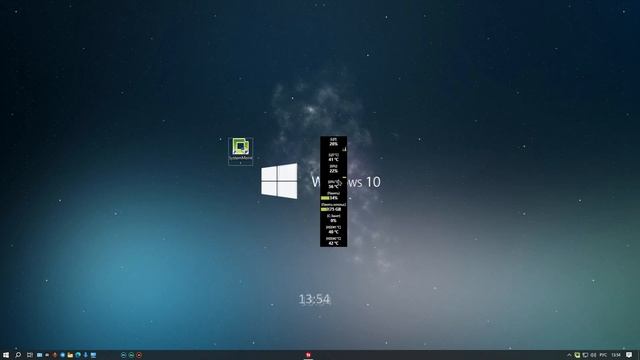Screen dimensions: 640x360
Task: Click the green memory usage bar at 34%
Action: [x=325, y=198]
